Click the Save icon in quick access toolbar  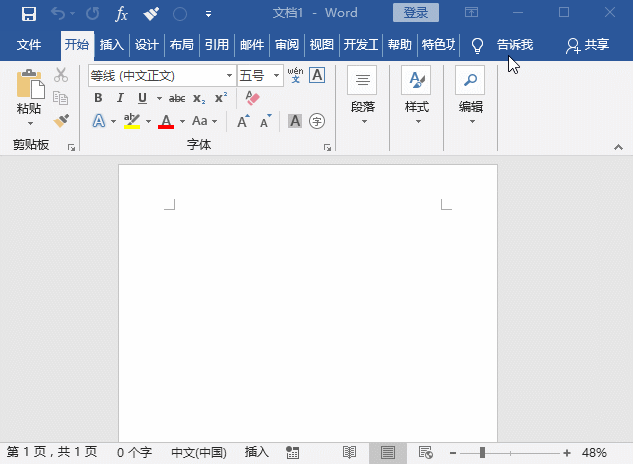pyautogui.click(x=29, y=14)
